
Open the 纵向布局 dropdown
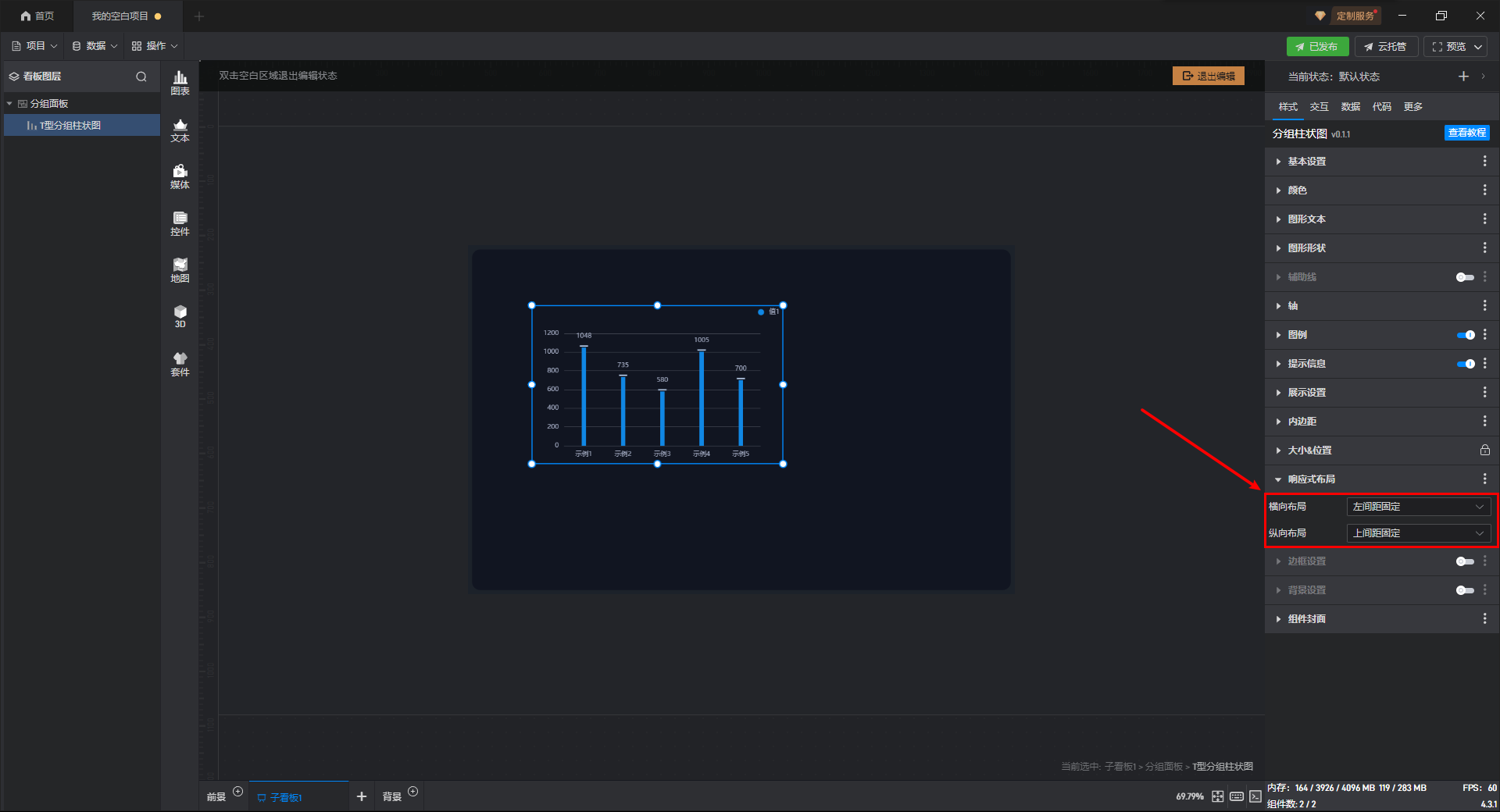click(1418, 533)
